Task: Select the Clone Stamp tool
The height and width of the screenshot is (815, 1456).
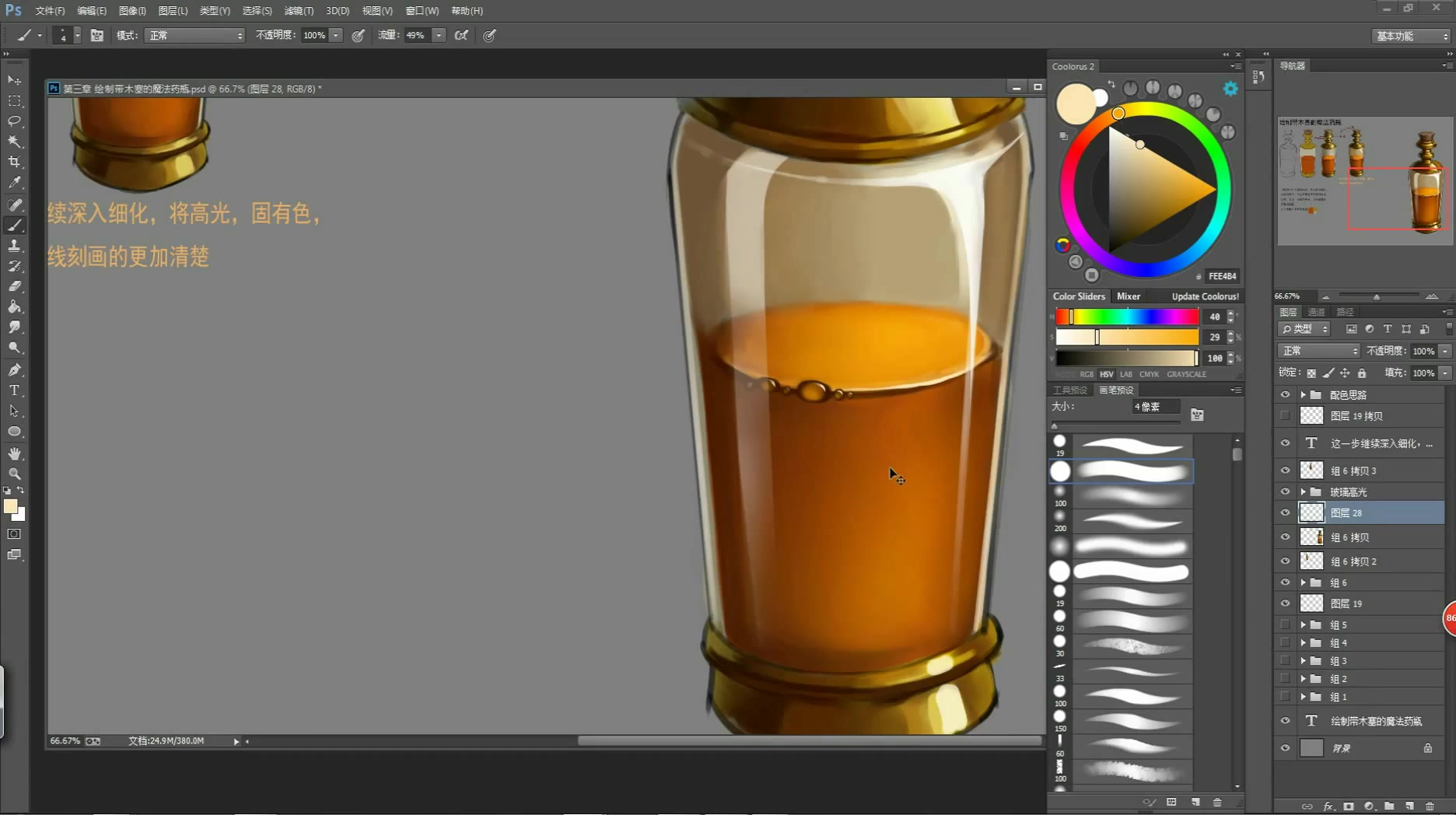Action: click(14, 246)
